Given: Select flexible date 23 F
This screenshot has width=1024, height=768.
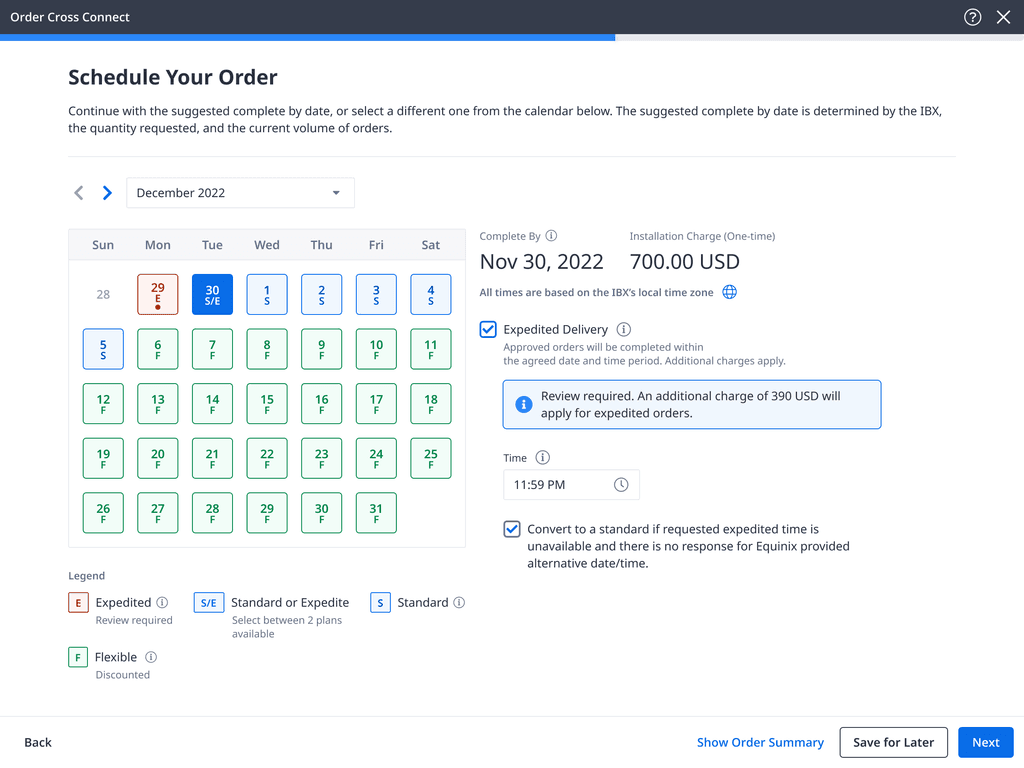Looking at the screenshot, I should click(321, 458).
